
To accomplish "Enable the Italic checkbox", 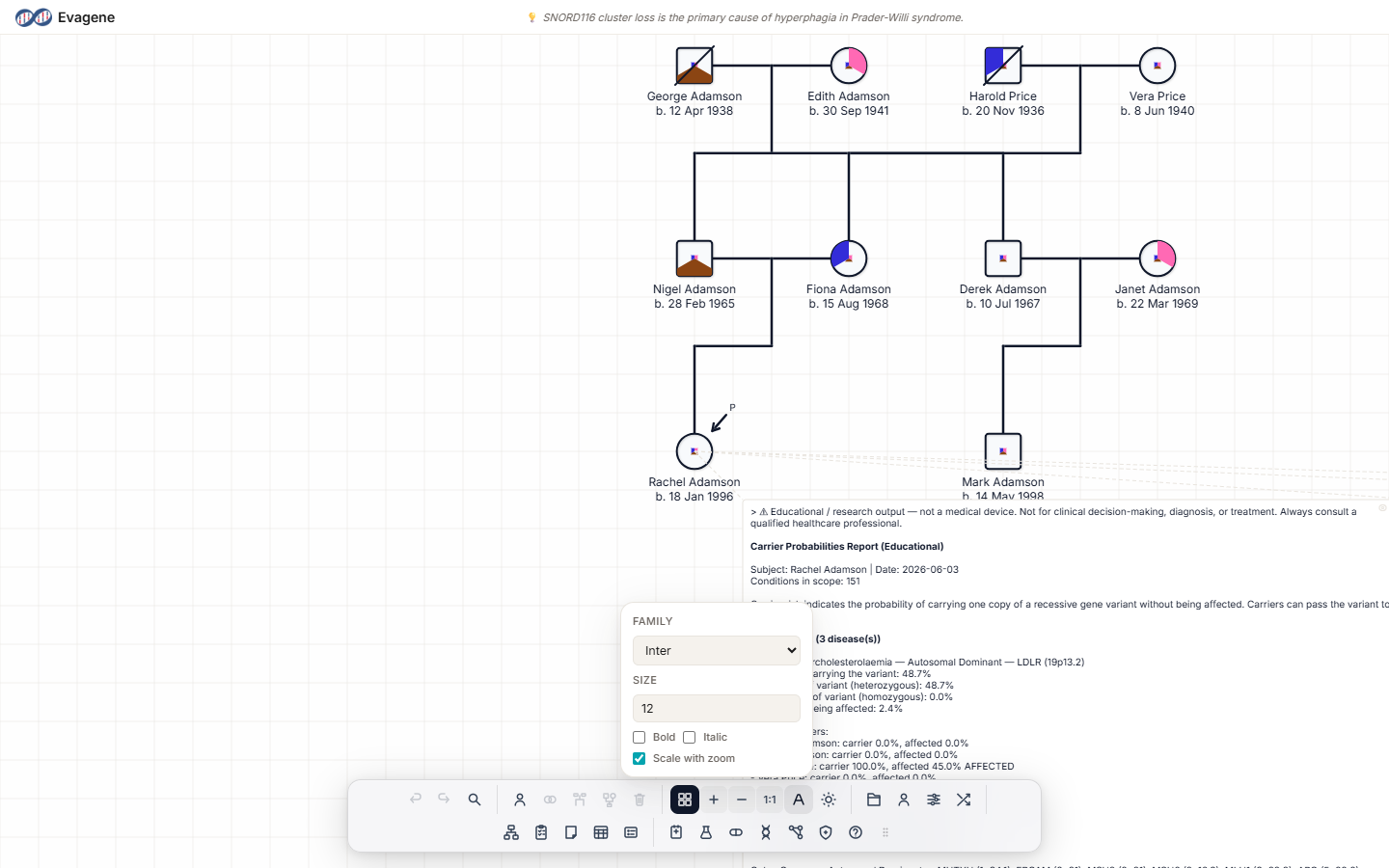I will (689, 737).
